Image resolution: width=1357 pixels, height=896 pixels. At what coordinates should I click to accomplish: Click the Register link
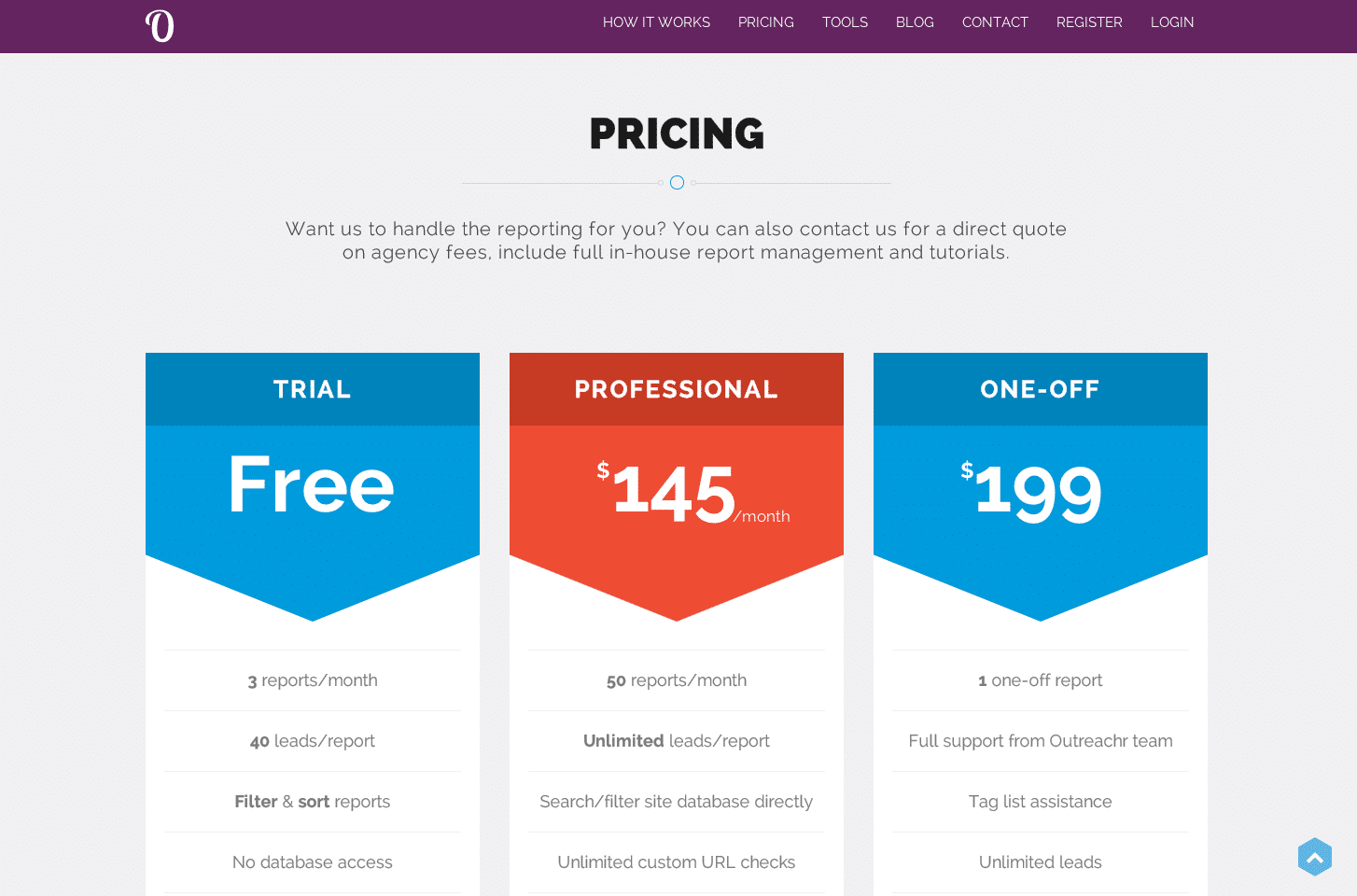pyautogui.click(x=1089, y=22)
